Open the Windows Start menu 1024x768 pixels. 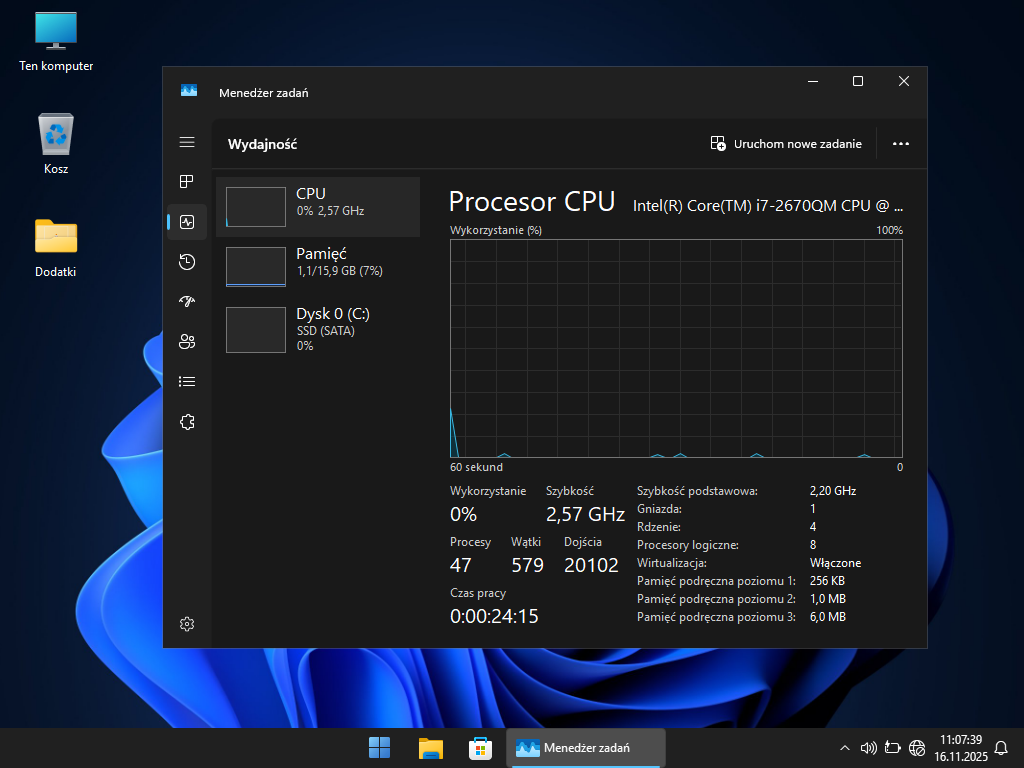coord(380,748)
